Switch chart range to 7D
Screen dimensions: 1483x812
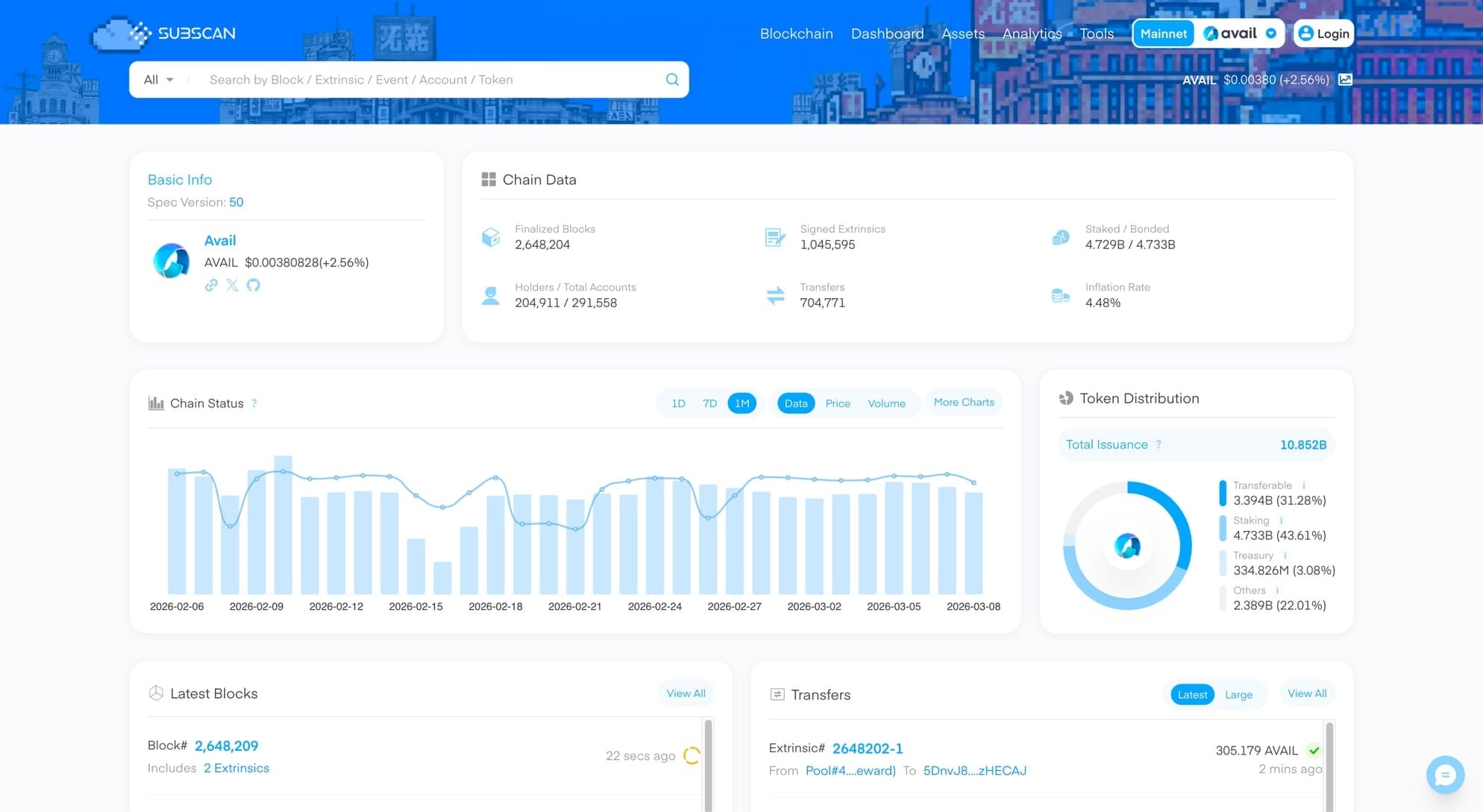[709, 403]
